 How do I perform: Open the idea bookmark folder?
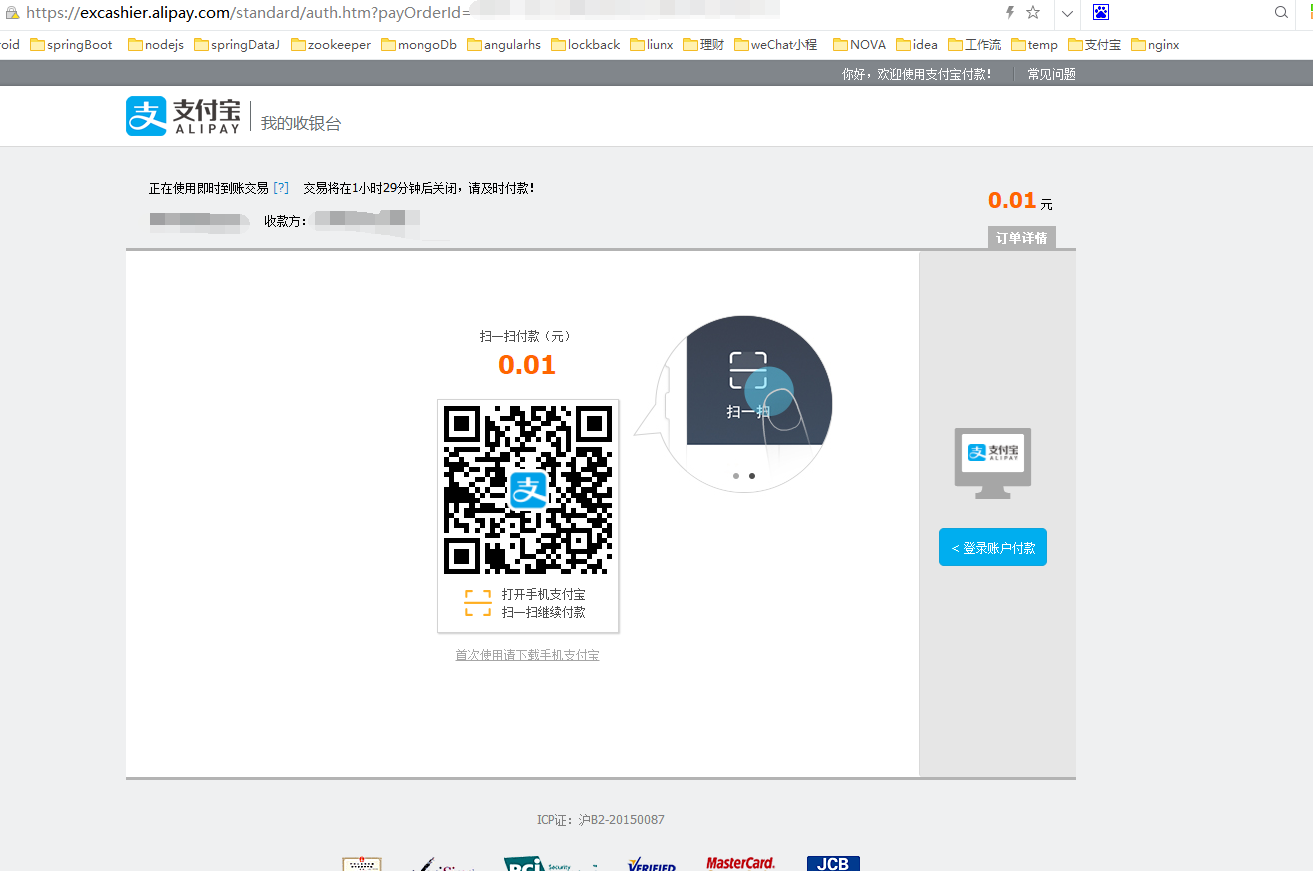tap(917, 45)
